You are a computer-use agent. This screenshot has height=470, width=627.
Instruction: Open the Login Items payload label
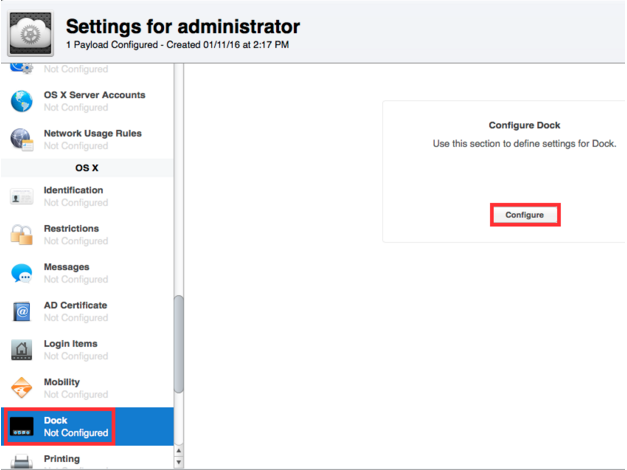click(x=71, y=344)
